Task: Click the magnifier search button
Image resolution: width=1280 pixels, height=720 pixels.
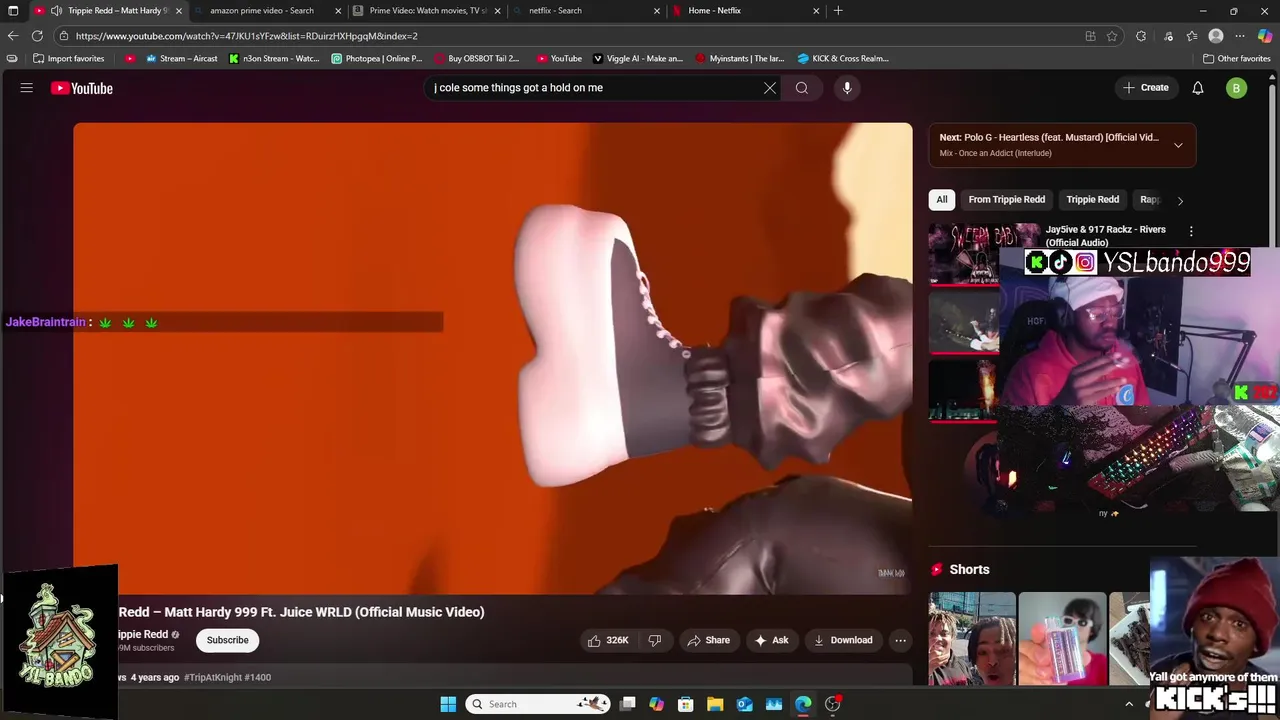Action: (802, 88)
